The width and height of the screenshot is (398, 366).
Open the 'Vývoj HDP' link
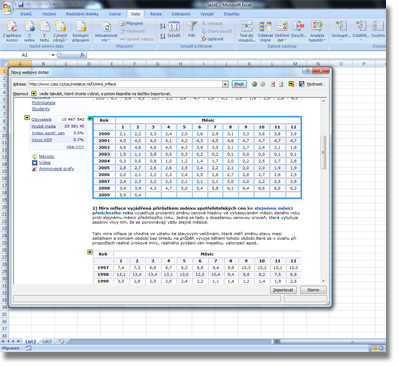pos(42,140)
